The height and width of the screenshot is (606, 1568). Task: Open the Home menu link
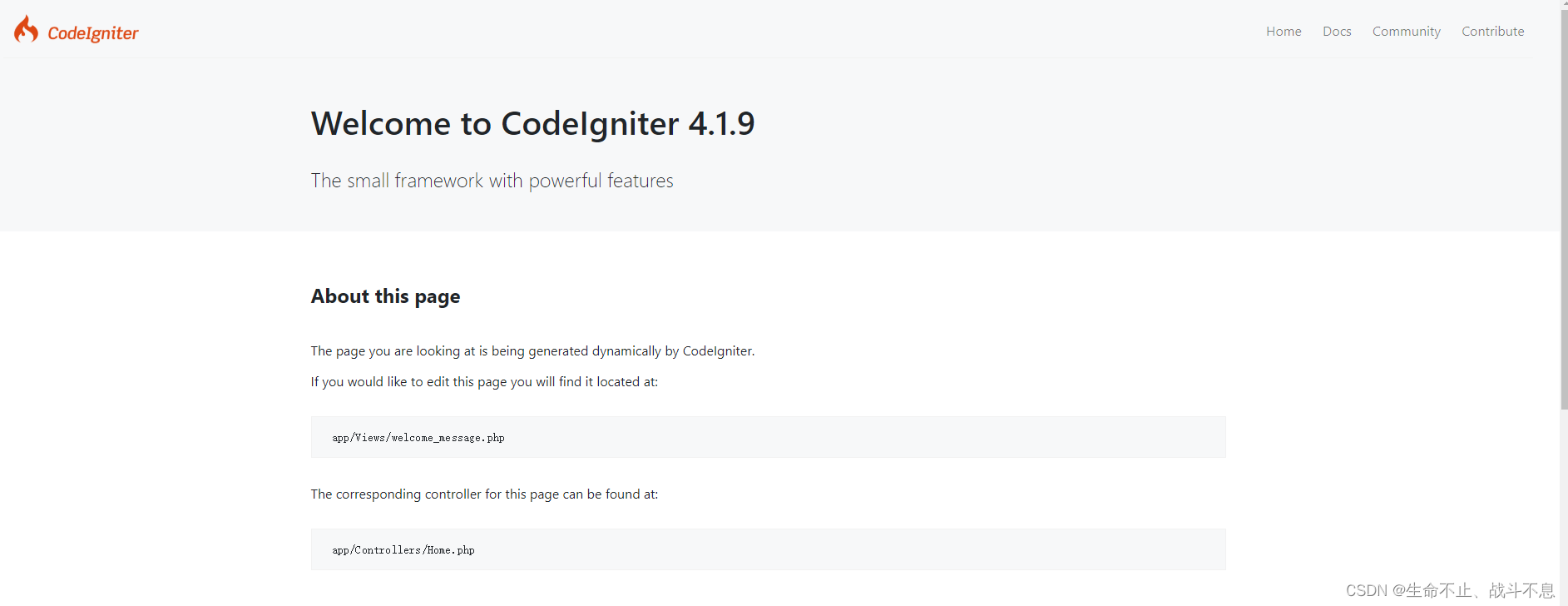pos(1284,32)
